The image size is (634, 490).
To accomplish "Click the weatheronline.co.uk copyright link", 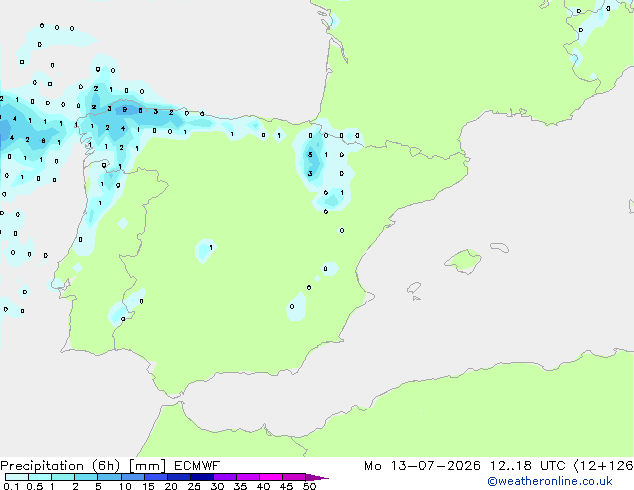I will pyautogui.click(x=550, y=481).
